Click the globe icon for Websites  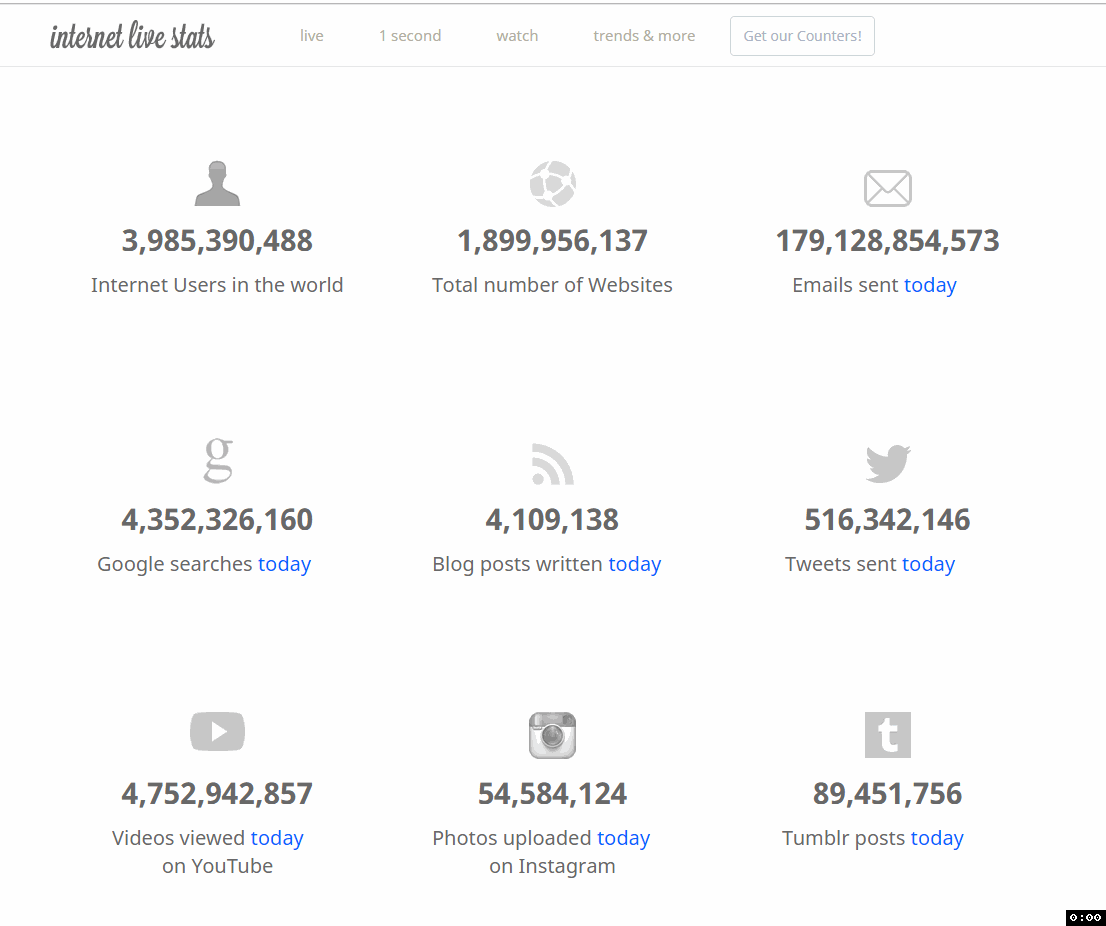click(x=552, y=184)
